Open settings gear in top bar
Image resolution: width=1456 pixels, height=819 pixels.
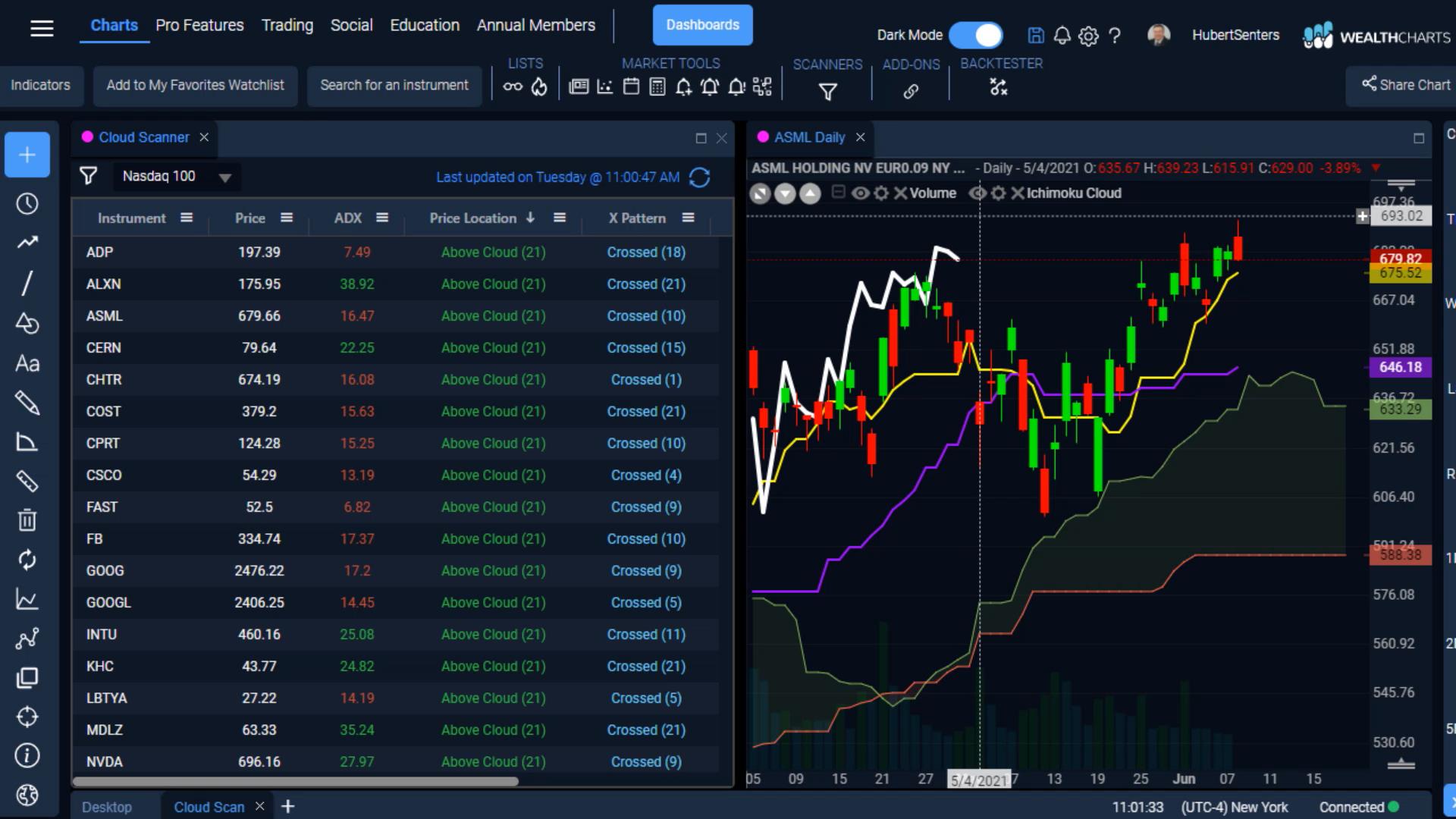point(1088,36)
